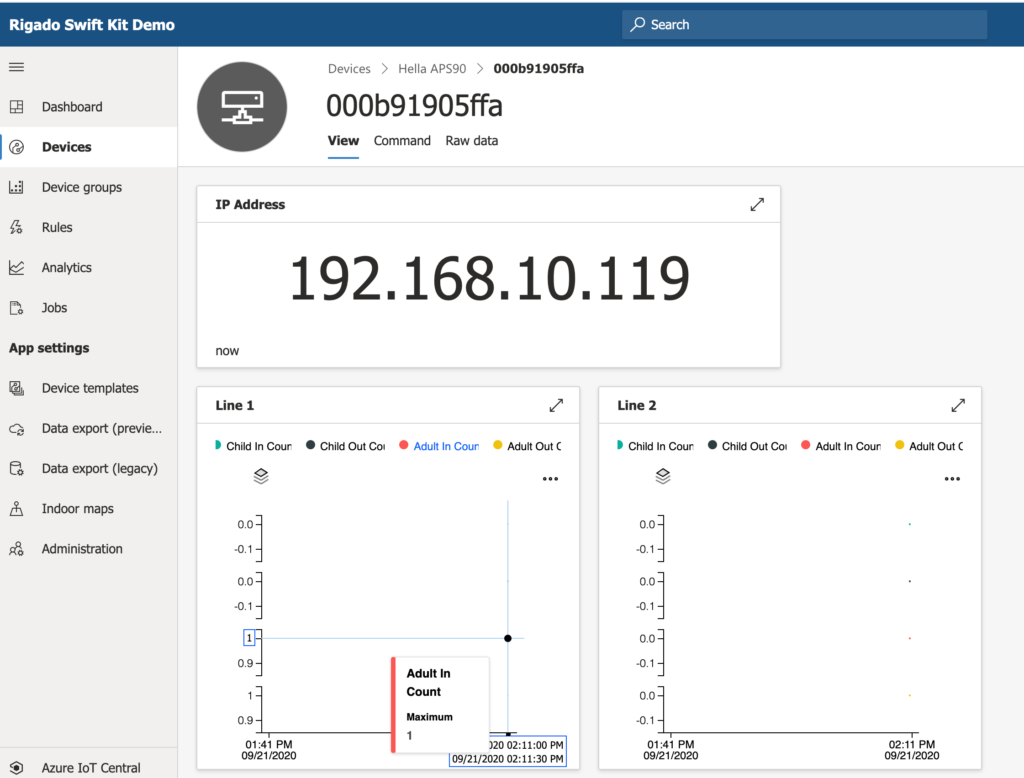Toggle Adult In Count series in Line 2
This screenshot has width=1024, height=778.
(x=840, y=446)
